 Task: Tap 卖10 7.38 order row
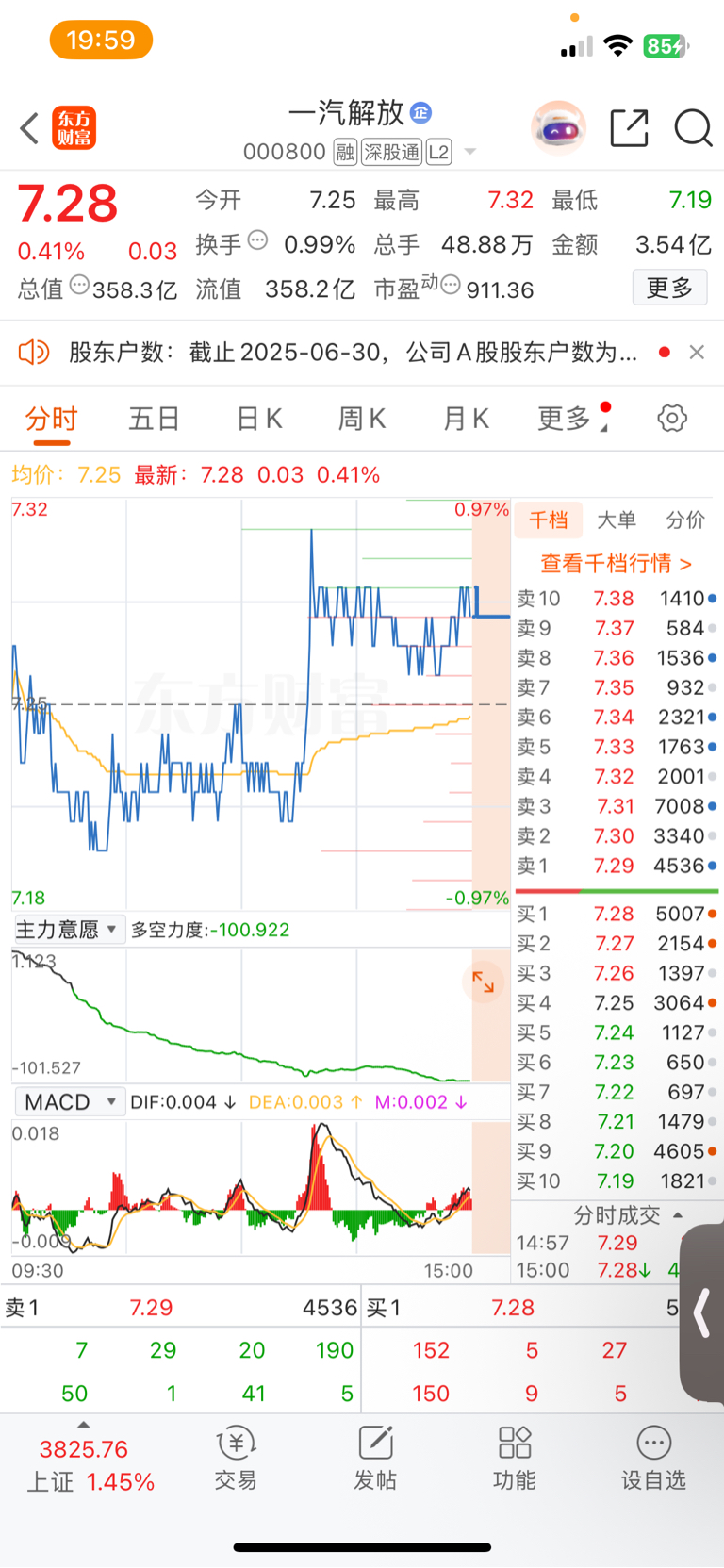(x=617, y=599)
